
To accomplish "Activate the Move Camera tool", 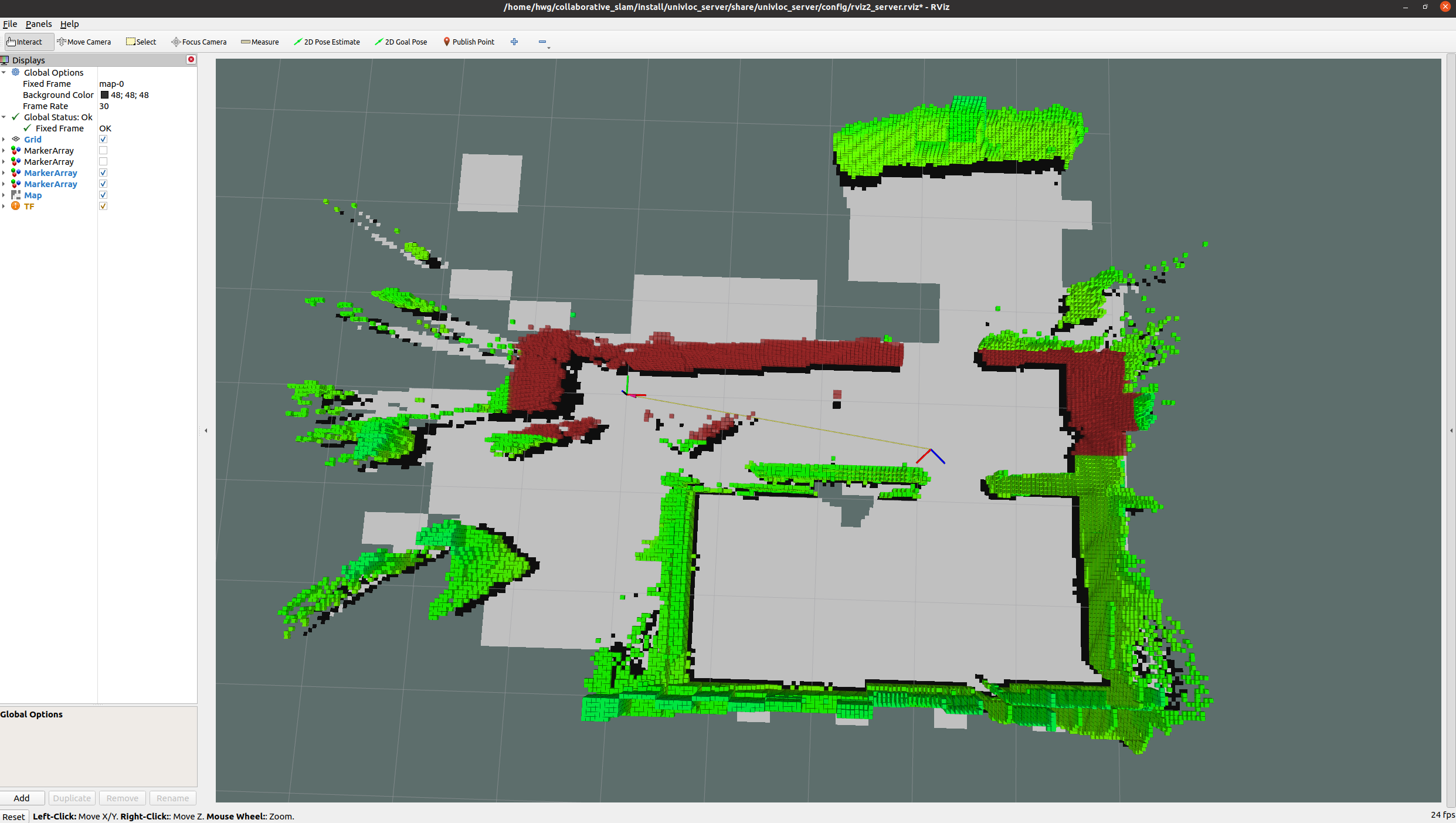I will tap(84, 42).
